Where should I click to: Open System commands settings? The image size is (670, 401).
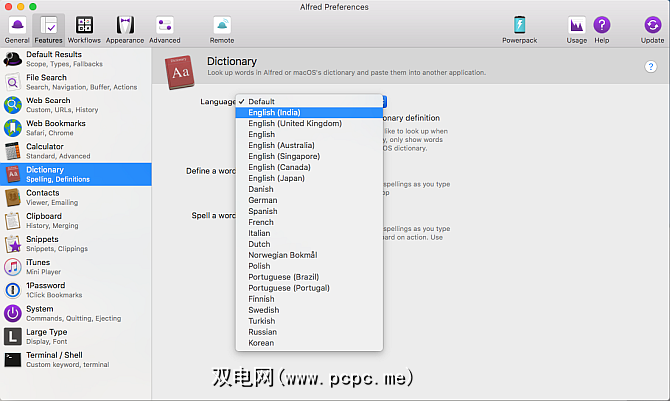click(x=76, y=313)
